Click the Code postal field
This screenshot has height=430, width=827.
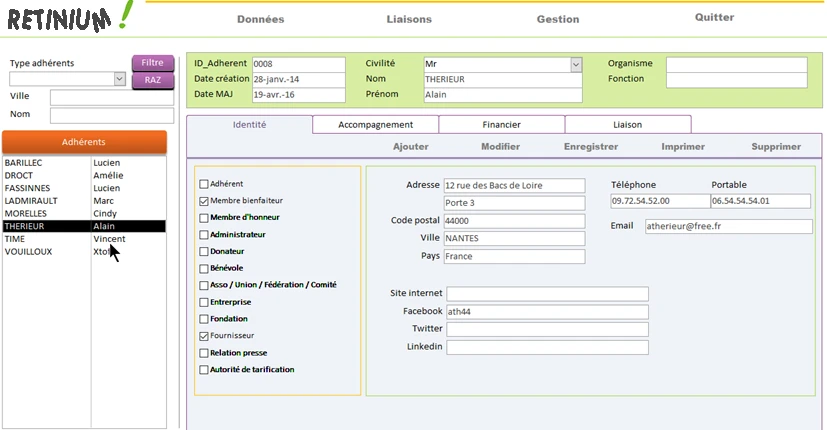(x=514, y=221)
